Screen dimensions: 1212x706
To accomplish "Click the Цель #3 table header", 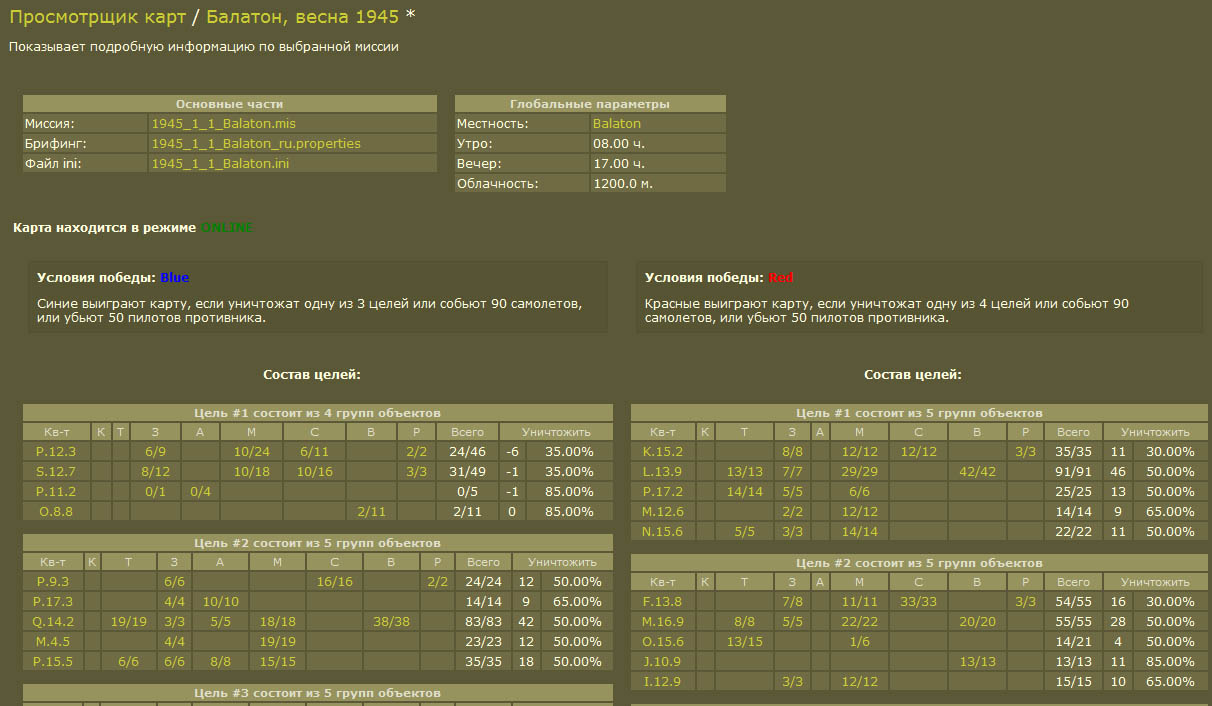I will pos(317,694).
